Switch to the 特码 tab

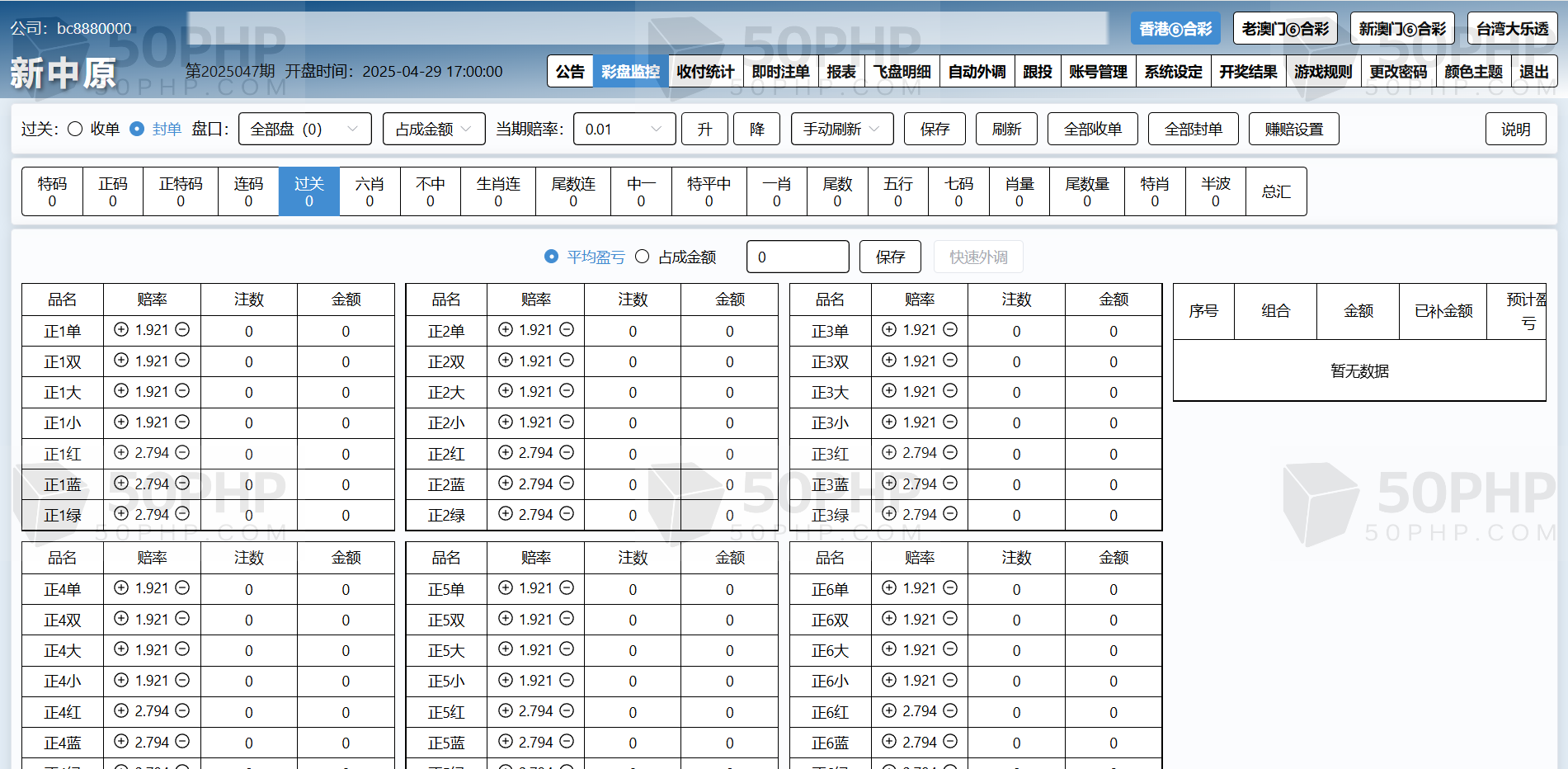tap(52, 191)
